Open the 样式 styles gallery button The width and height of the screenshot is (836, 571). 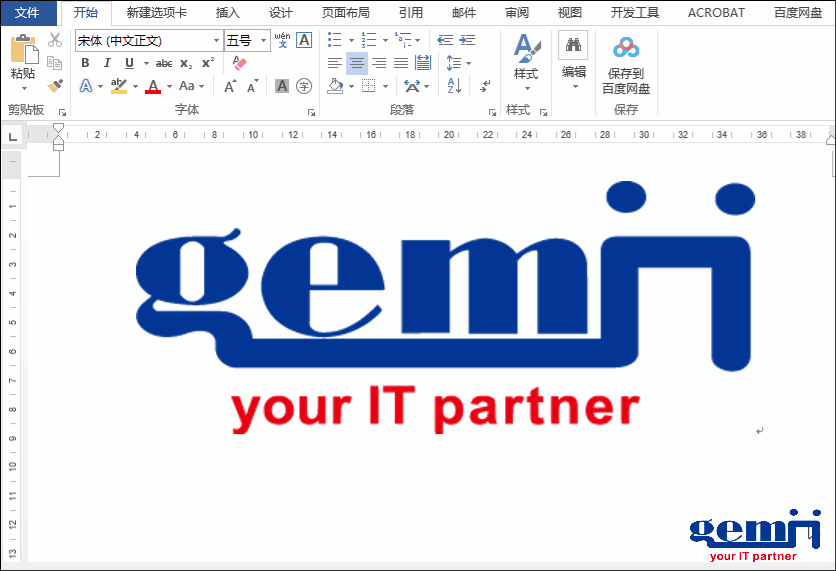click(x=526, y=58)
